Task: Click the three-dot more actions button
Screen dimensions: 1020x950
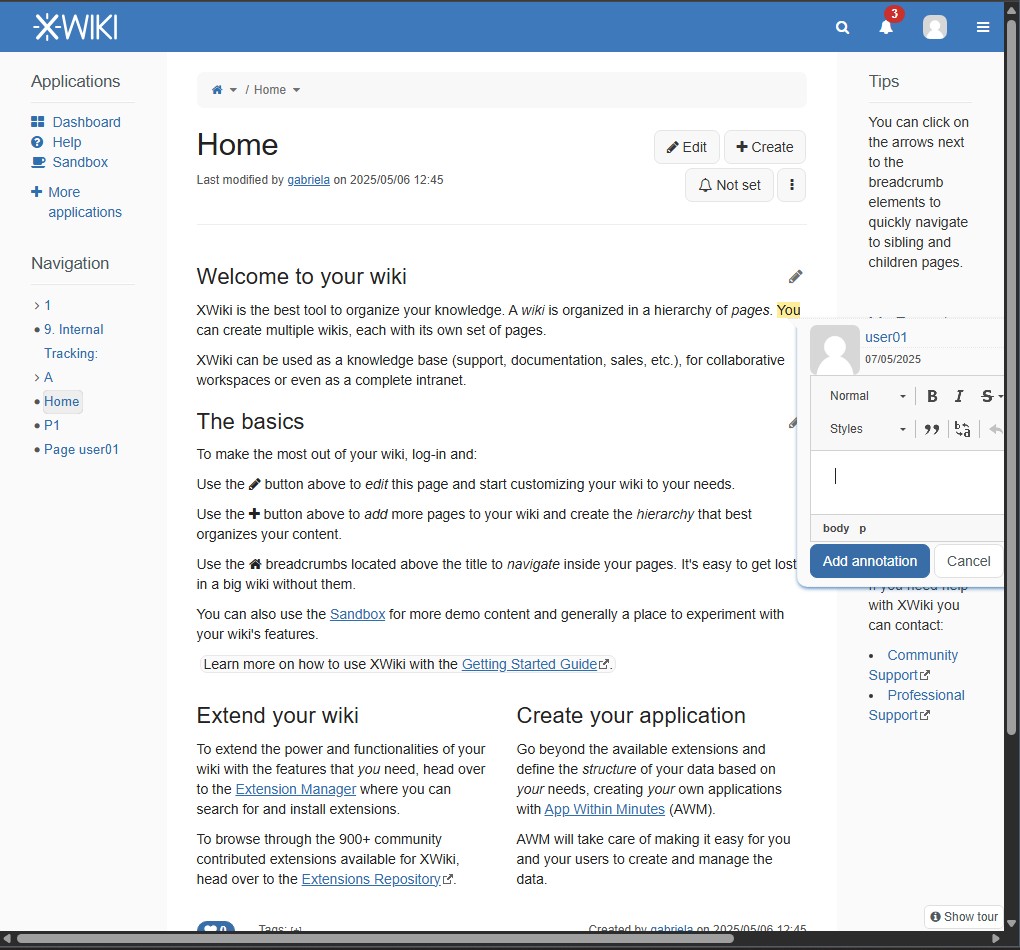Action: (x=792, y=185)
